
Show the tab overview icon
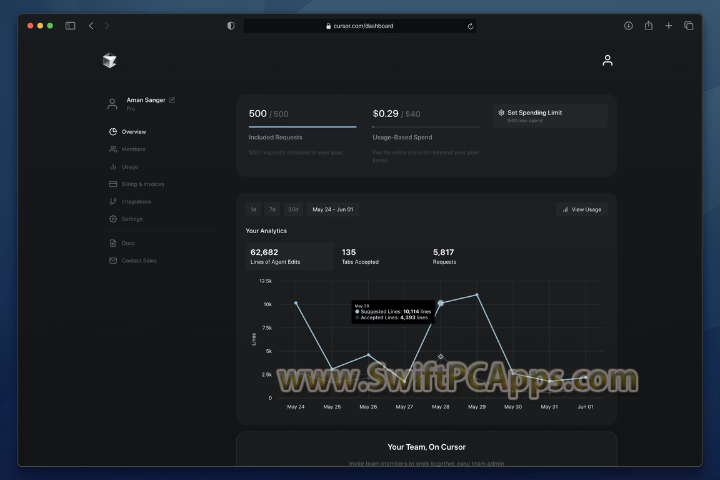tap(688, 26)
